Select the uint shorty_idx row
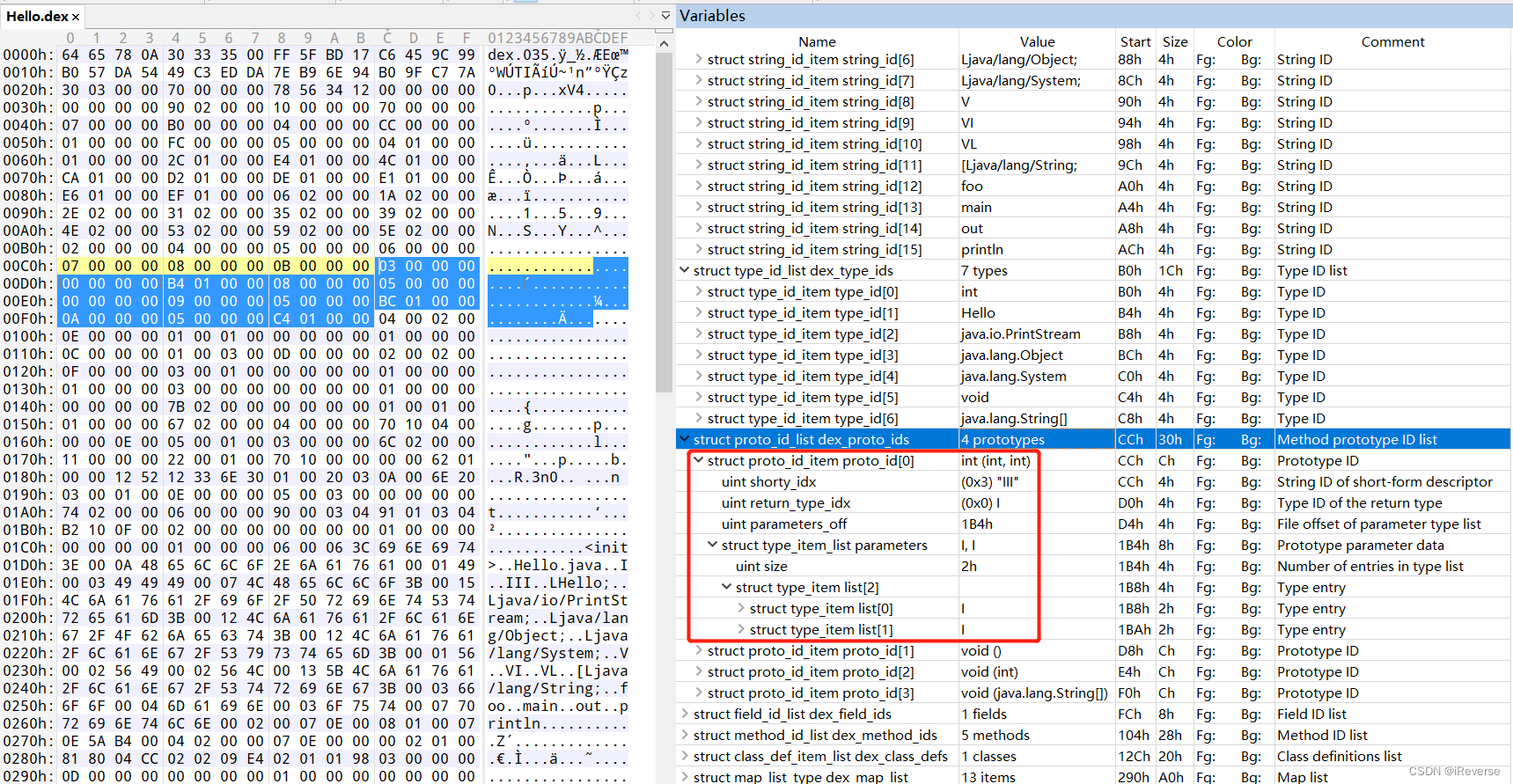Image resolution: width=1513 pixels, height=784 pixels. (1094, 481)
